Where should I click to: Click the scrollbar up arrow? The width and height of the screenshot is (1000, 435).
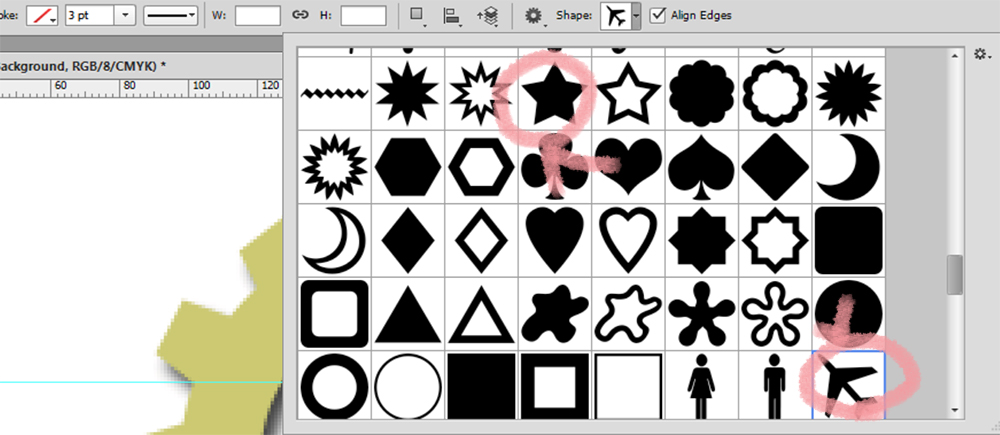955,57
